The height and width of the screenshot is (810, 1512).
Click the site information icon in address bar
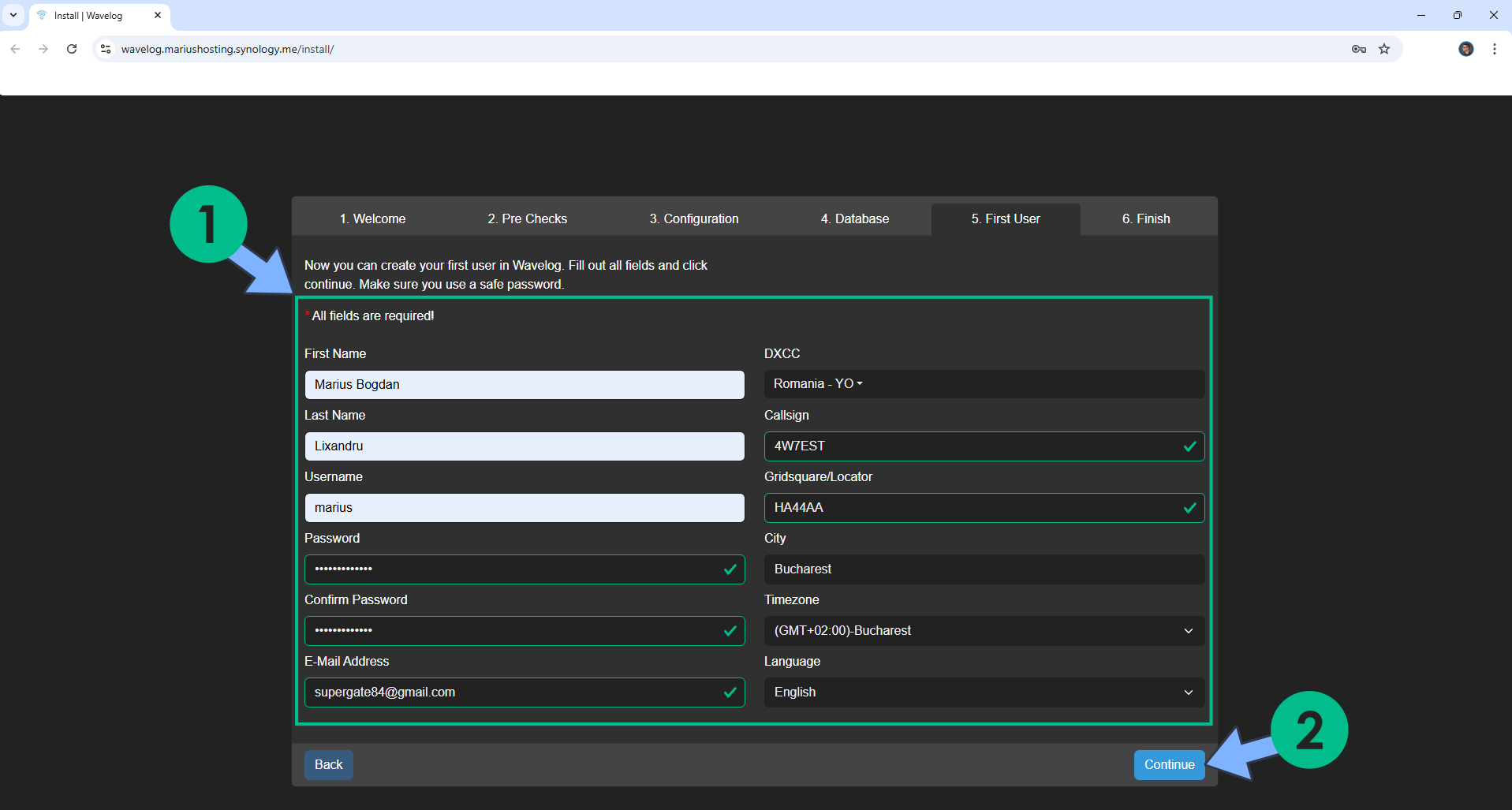[105, 48]
